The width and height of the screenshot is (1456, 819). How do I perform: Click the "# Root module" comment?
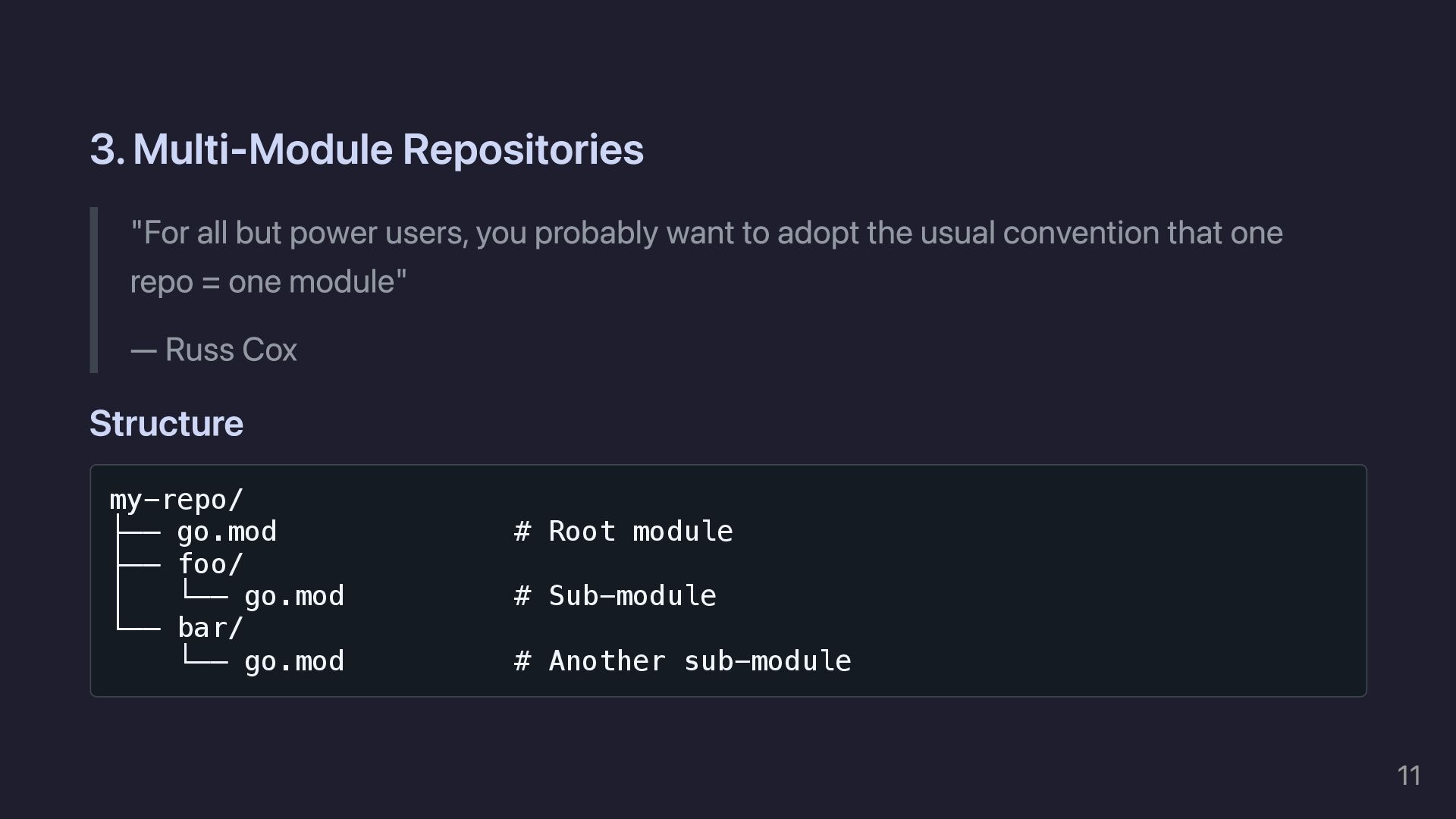623,532
